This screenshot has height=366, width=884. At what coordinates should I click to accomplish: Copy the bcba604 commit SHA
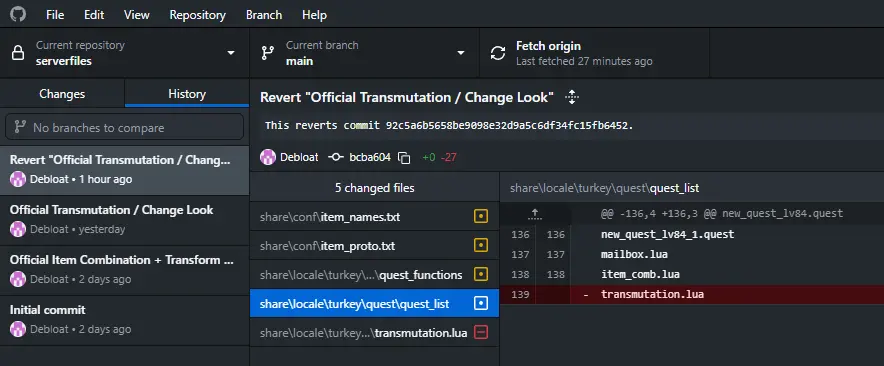click(404, 158)
